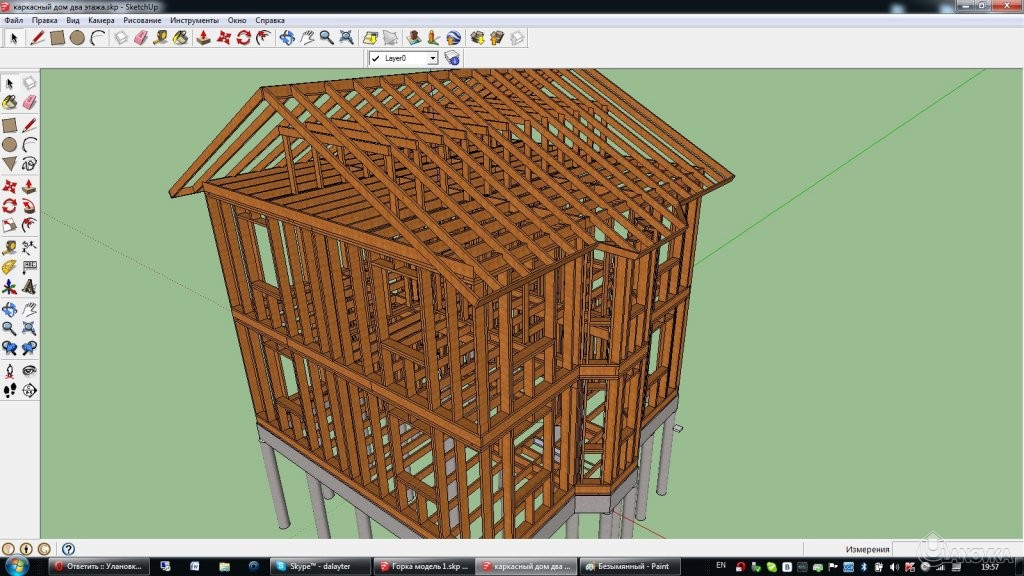Select the Polygon tool in left toolbar
This screenshot has height=576, width=1024.
click(10, 163)
